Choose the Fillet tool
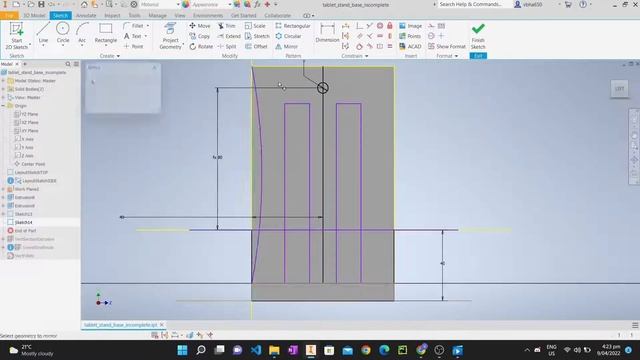Screen dimensions: 640x360 [x=134, y=26]
